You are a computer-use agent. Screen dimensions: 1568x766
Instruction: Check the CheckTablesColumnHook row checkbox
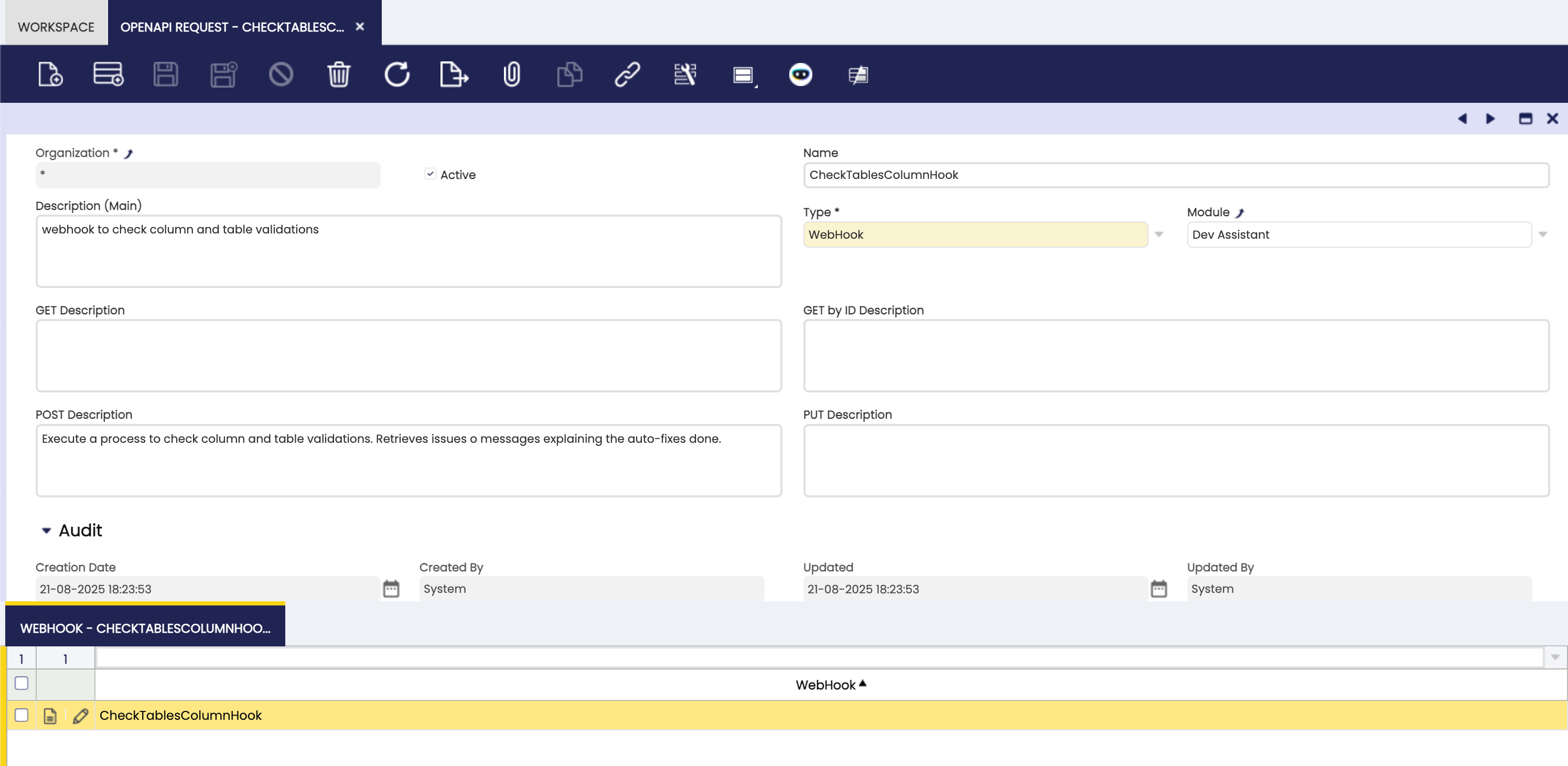[x=22, y=715]
